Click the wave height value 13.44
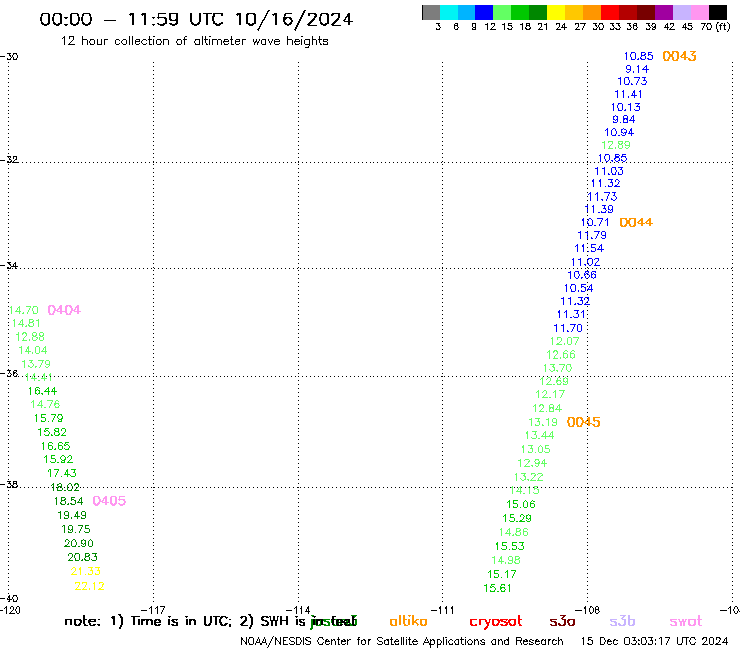Viewport: 740px width, 650px height. (x=539, y=435)
